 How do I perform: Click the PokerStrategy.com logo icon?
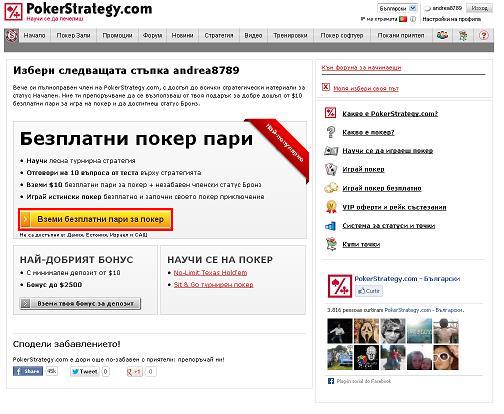coord(13,12)
